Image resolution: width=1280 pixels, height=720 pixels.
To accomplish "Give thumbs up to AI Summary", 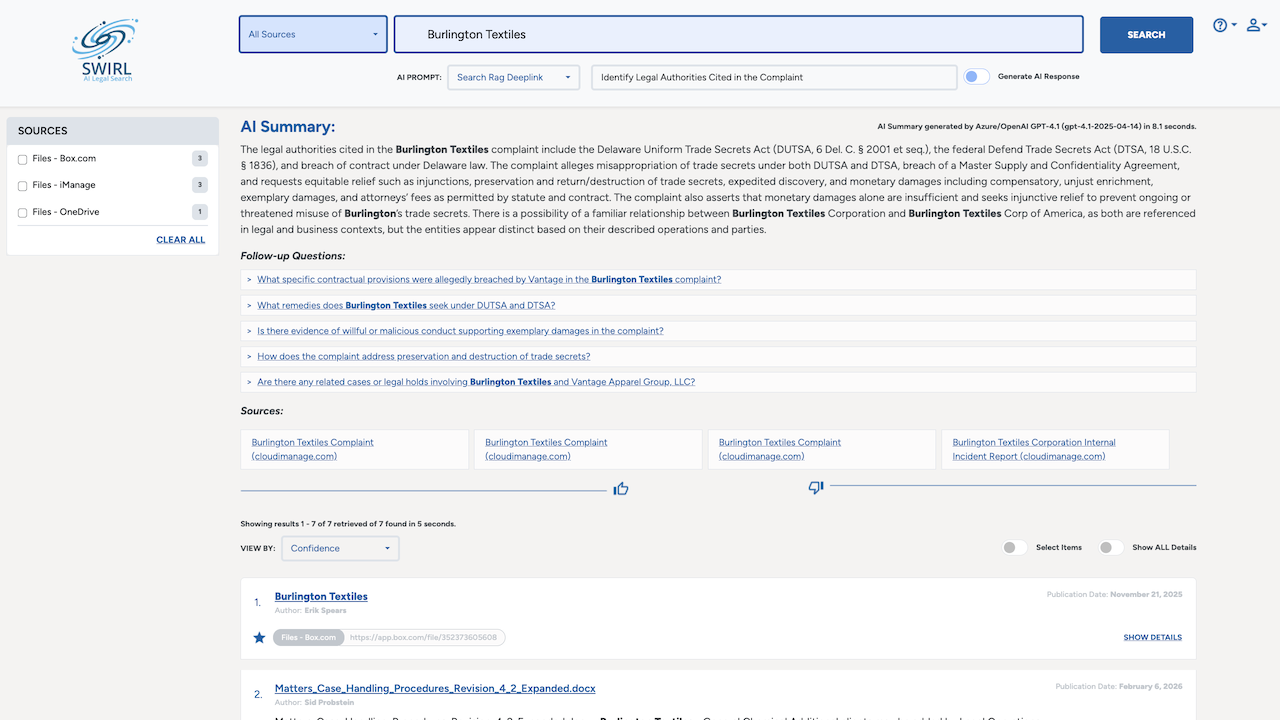I will point(621,488).
